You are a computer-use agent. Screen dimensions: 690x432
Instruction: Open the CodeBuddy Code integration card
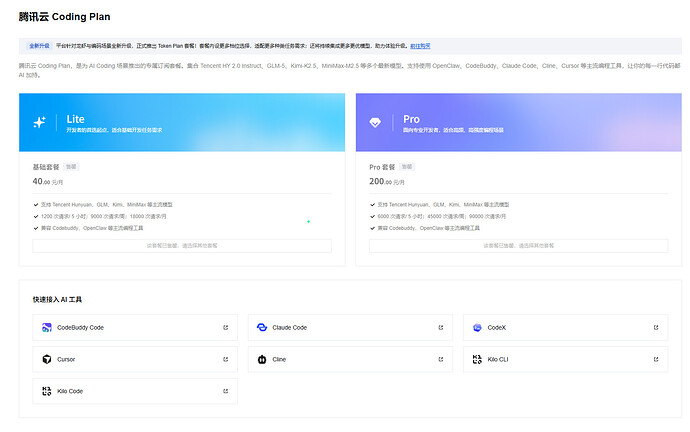pyautogui.click(x=135, y=327)
